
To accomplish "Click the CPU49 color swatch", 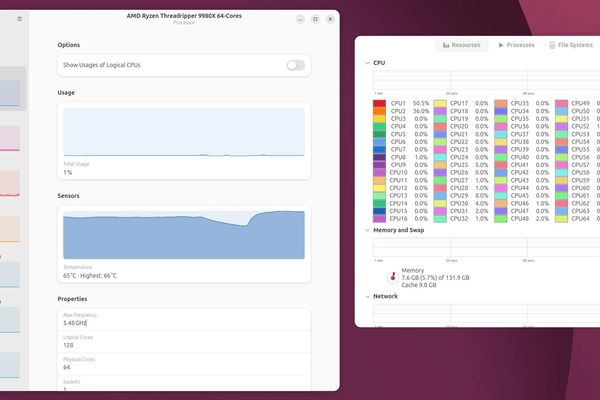I will point(561,103).
